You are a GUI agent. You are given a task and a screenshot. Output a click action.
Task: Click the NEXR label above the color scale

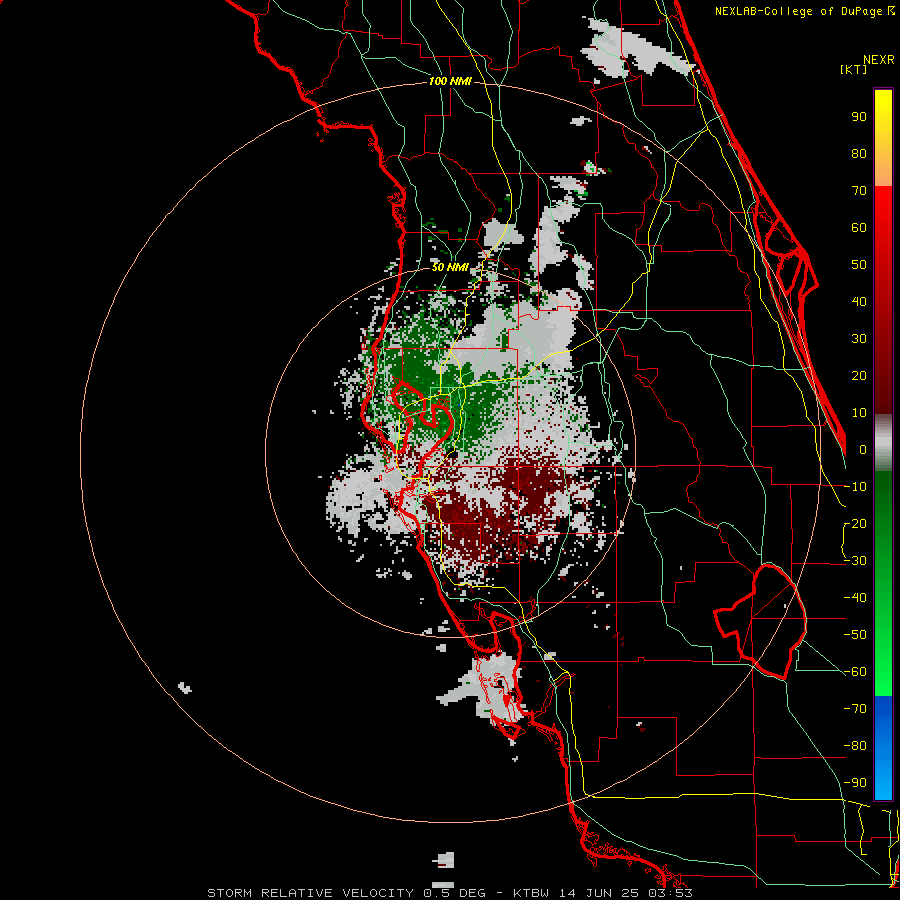click(879, 60)
